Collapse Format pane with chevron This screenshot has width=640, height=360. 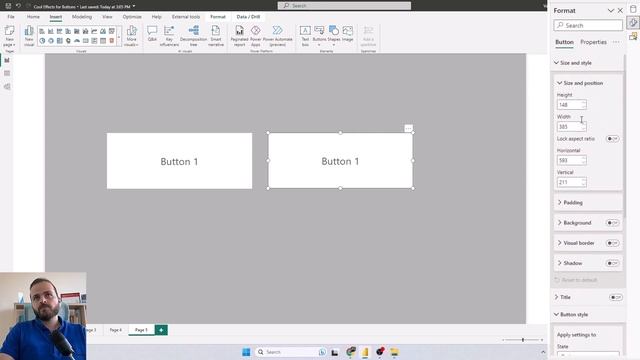click(611, 11)
